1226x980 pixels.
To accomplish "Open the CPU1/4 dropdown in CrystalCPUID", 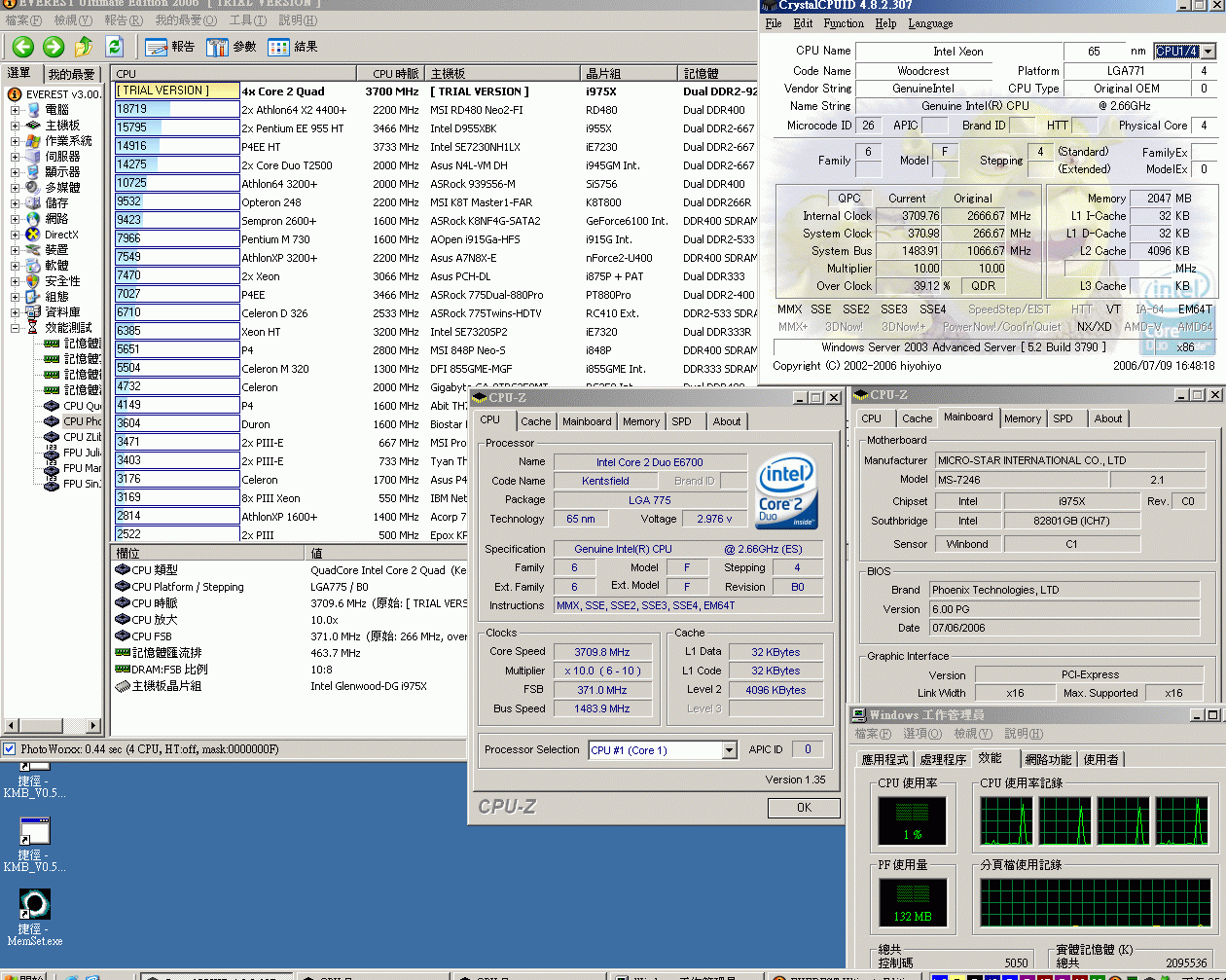I will (1208, 52).
